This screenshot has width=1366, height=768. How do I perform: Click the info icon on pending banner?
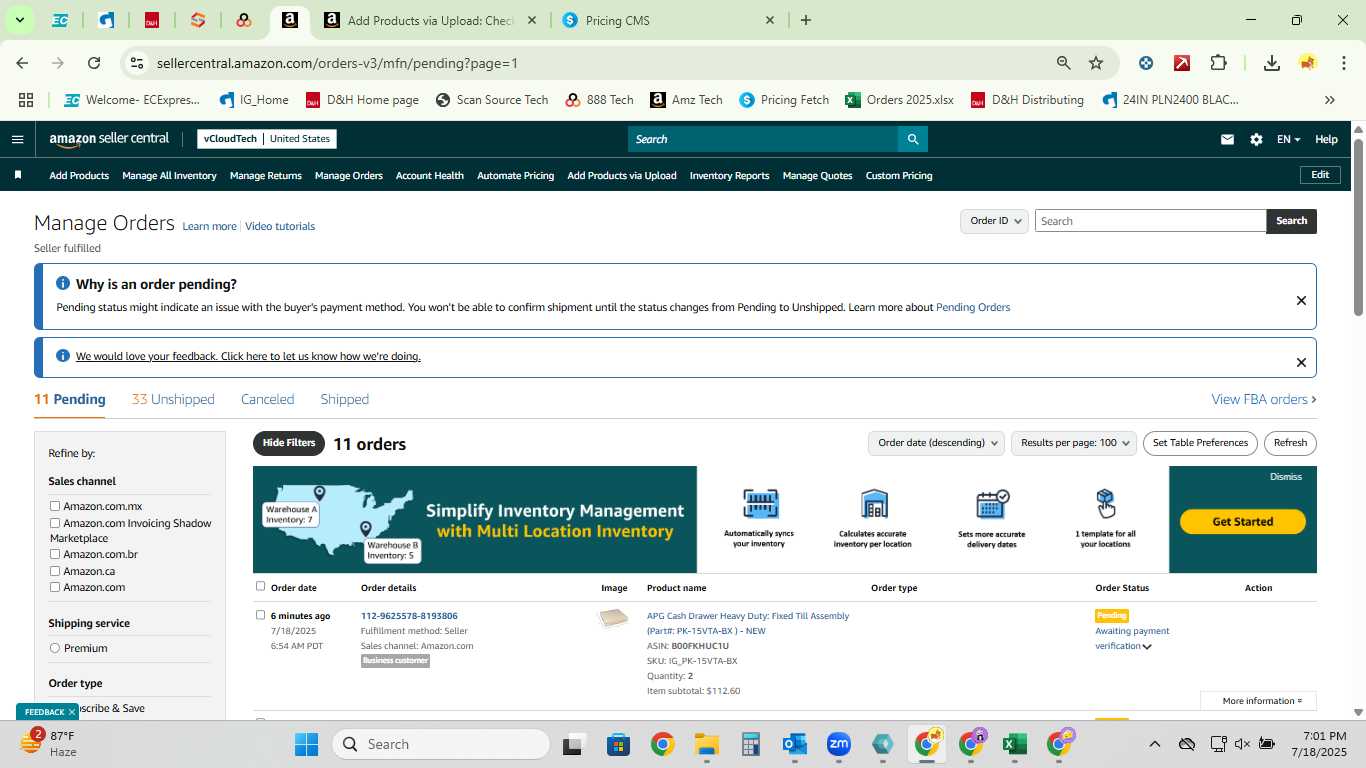click(x=63, y=284)
